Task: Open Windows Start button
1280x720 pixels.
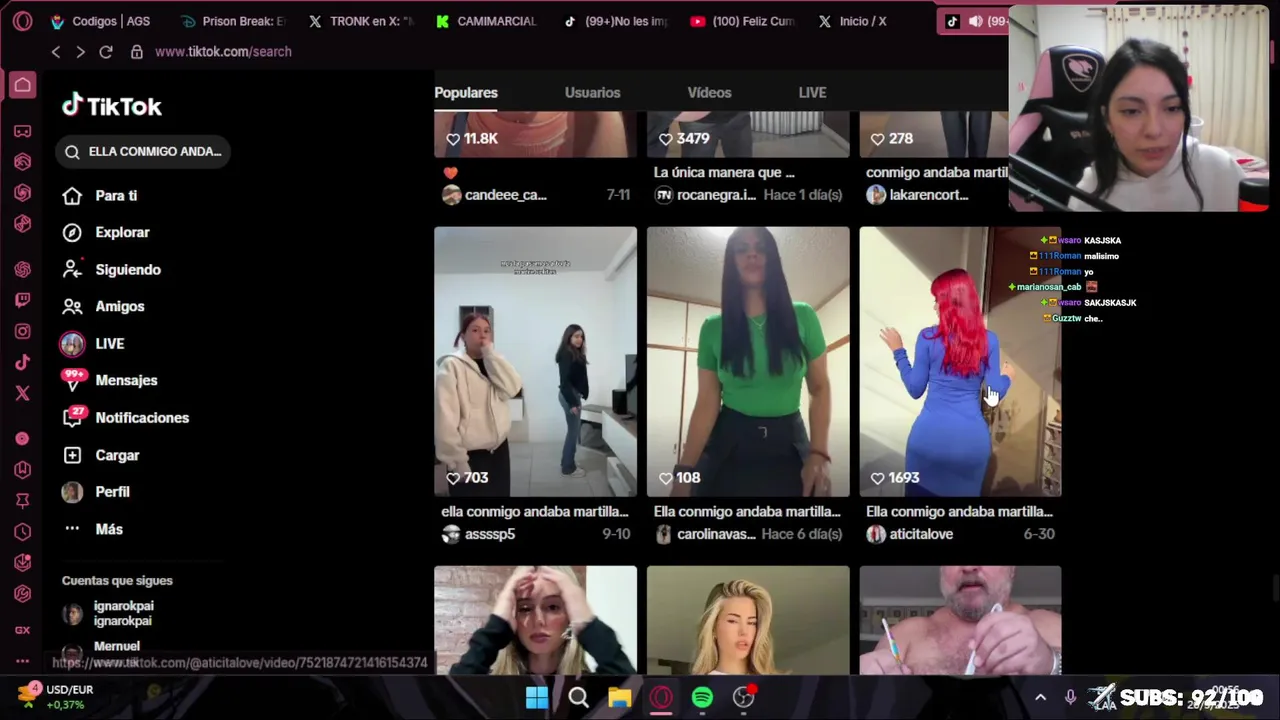Action: (x=537, y=697)
